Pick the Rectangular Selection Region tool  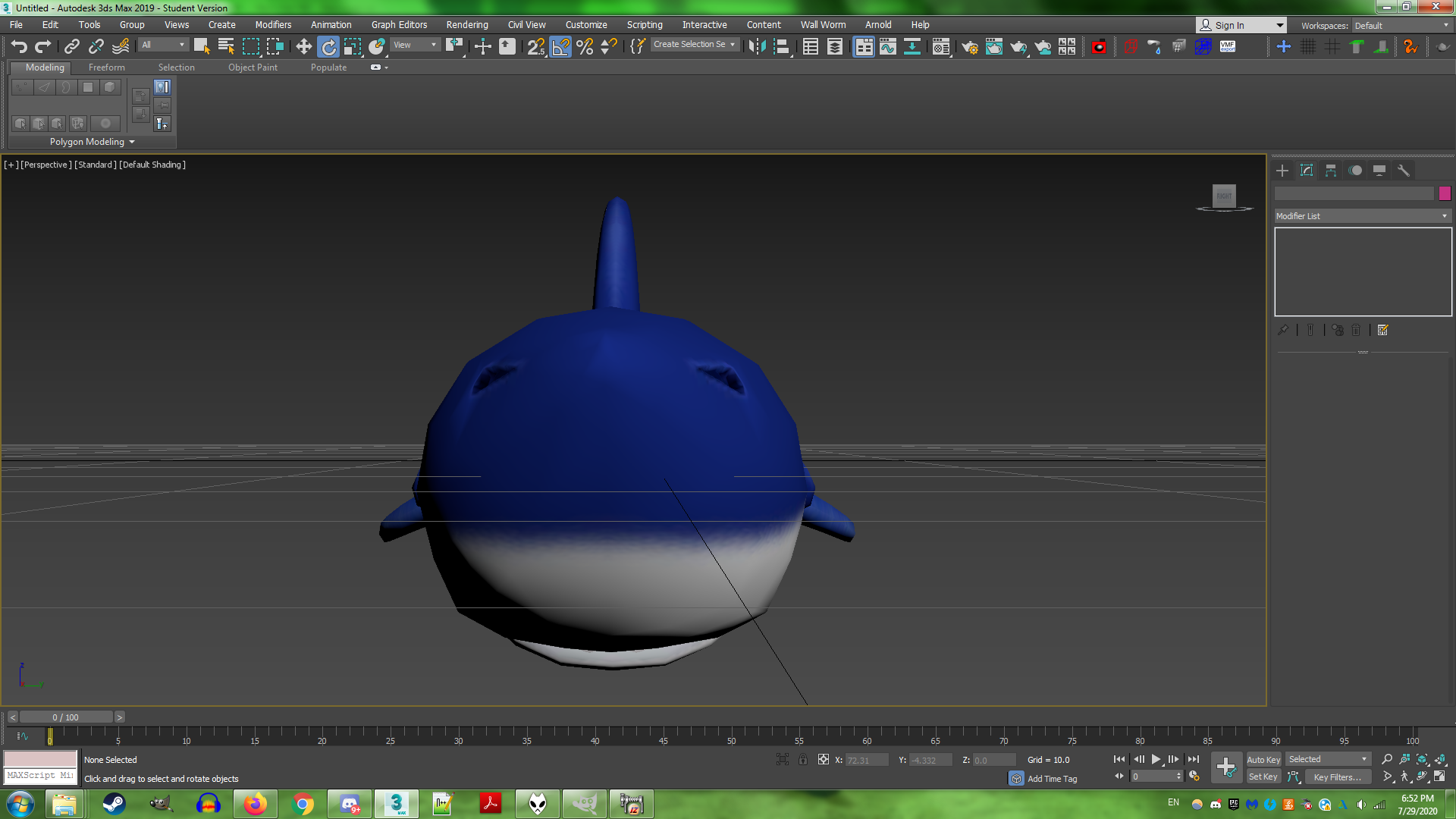click(x=250, y=47)
